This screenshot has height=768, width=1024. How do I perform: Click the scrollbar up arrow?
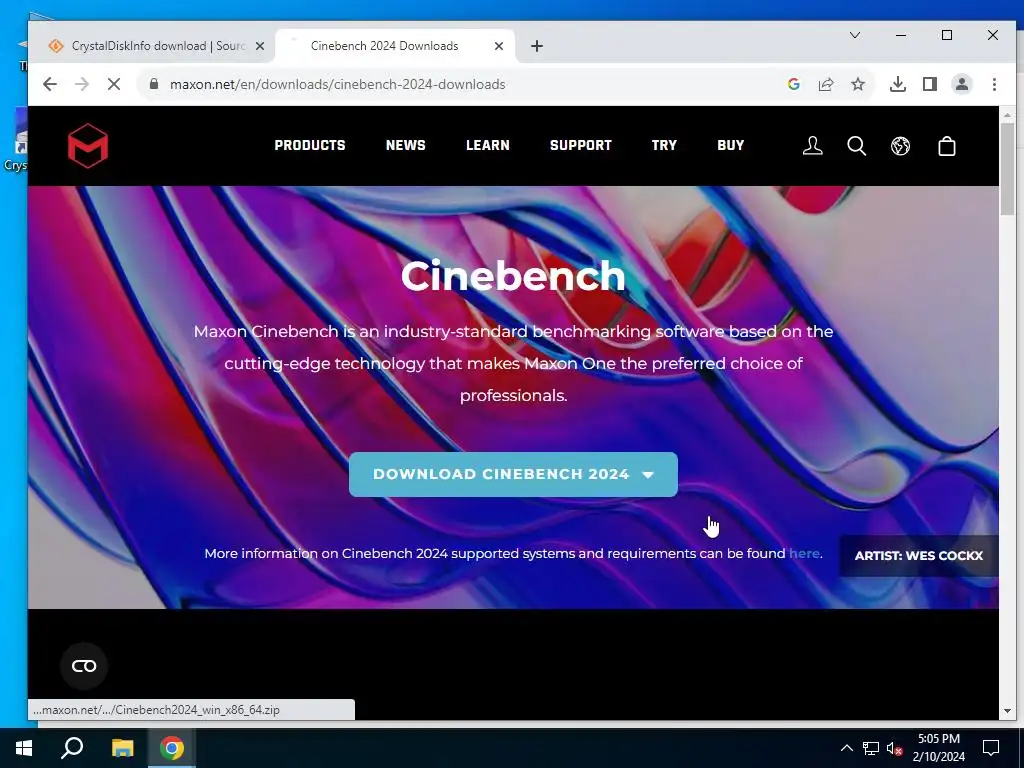1006,114
